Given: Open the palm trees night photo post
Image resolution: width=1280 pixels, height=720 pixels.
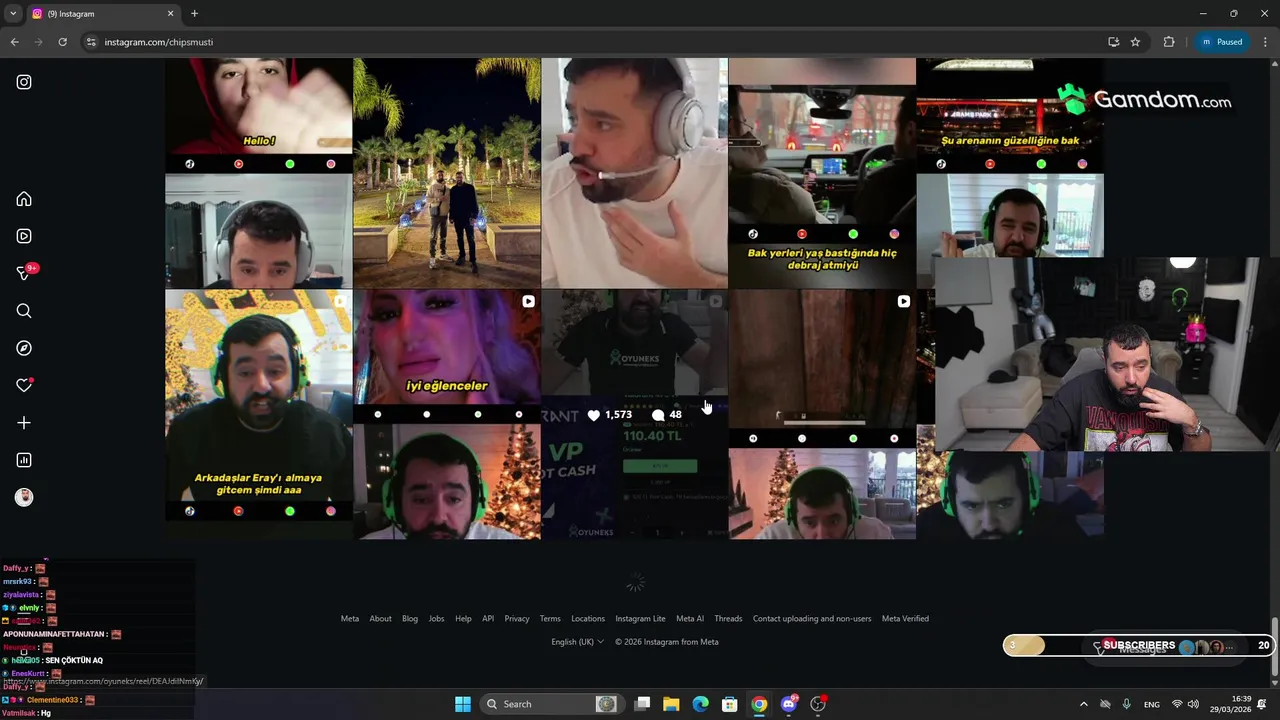Looking at the screenshot, I should [447, 173].
